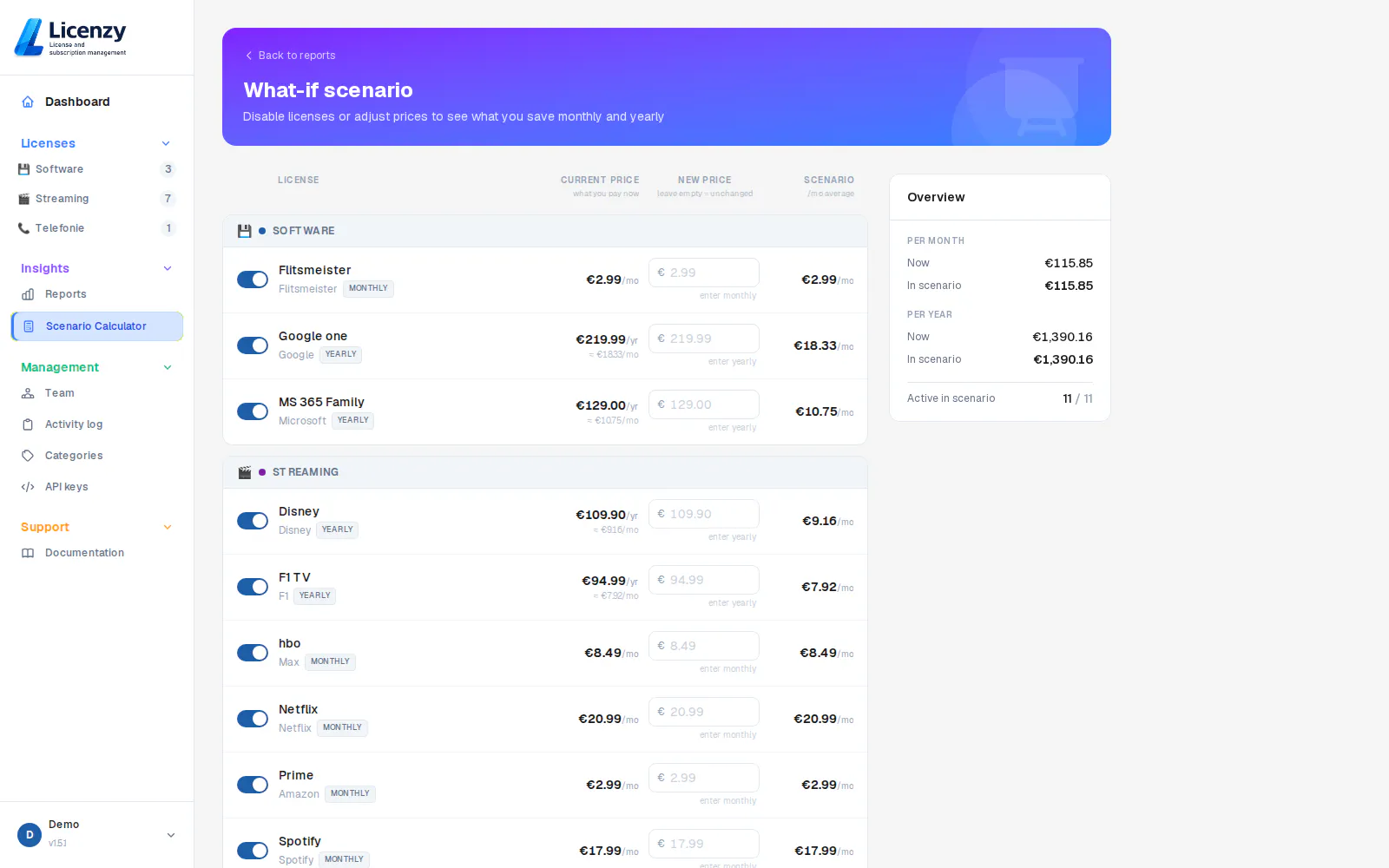
Task: Click the Software group floppy disk icon
Action: [245, 231]
